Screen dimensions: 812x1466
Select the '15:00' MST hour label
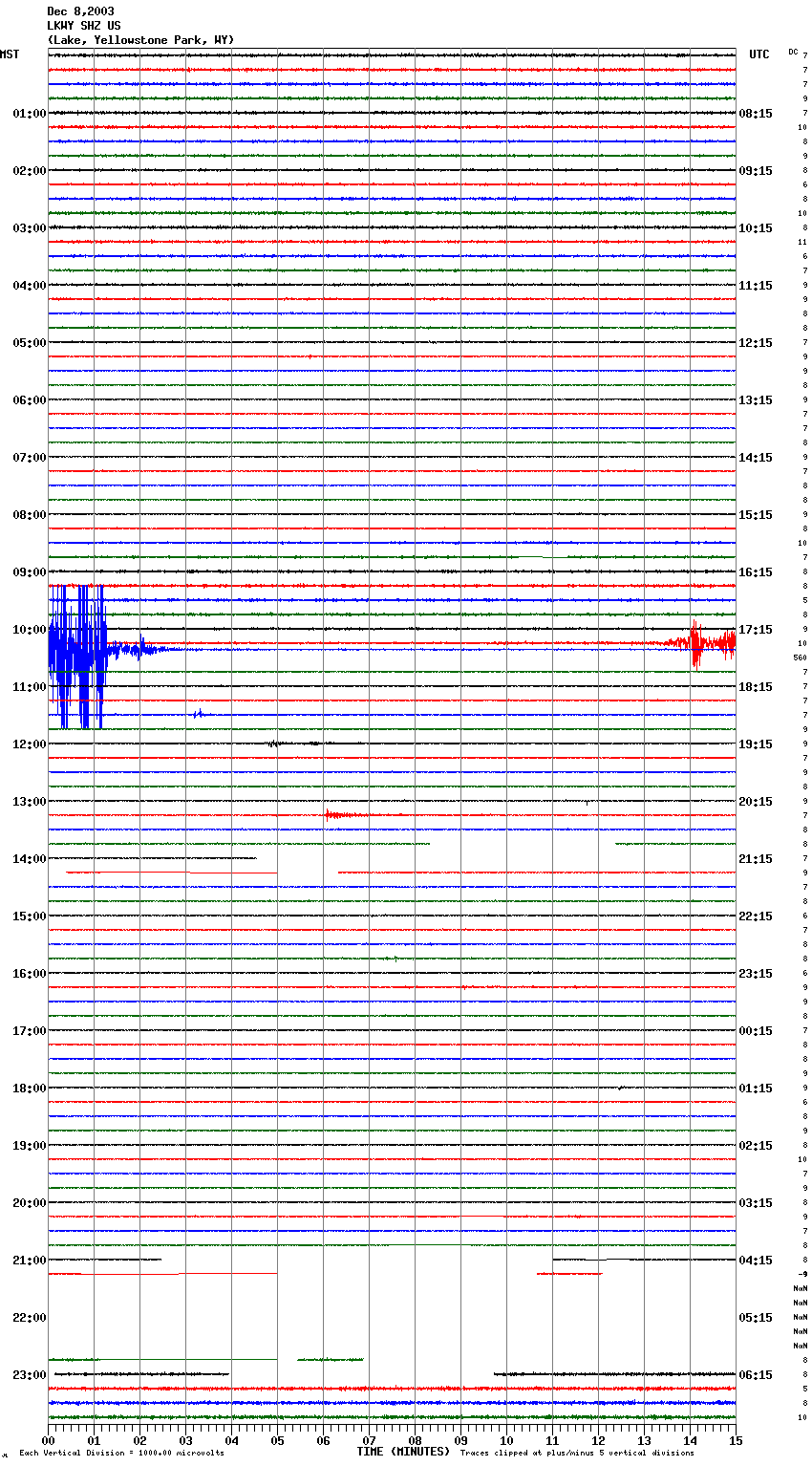pos(30,916)
